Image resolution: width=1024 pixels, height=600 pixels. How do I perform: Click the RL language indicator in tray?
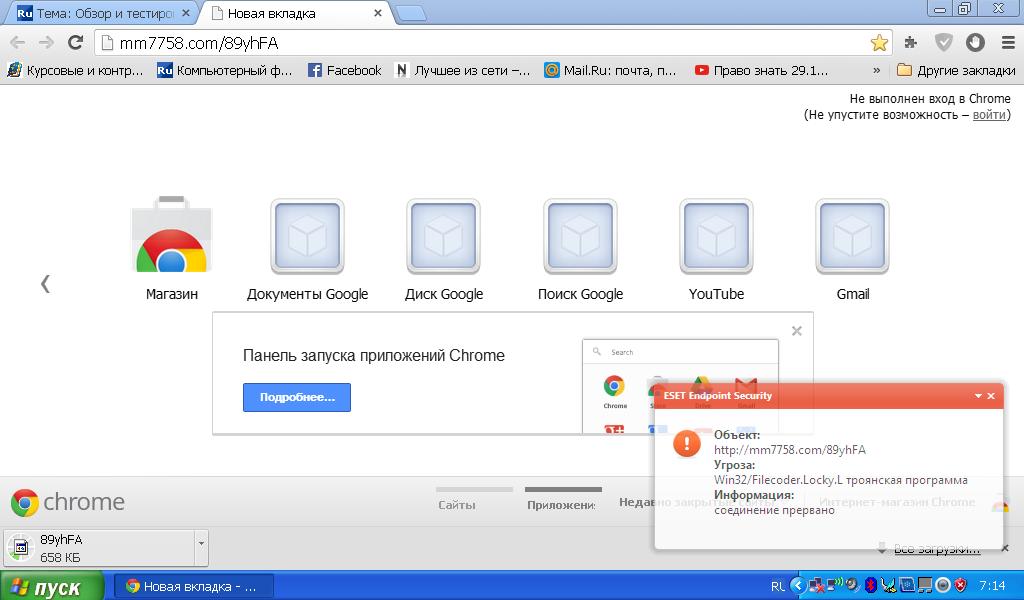778,586
